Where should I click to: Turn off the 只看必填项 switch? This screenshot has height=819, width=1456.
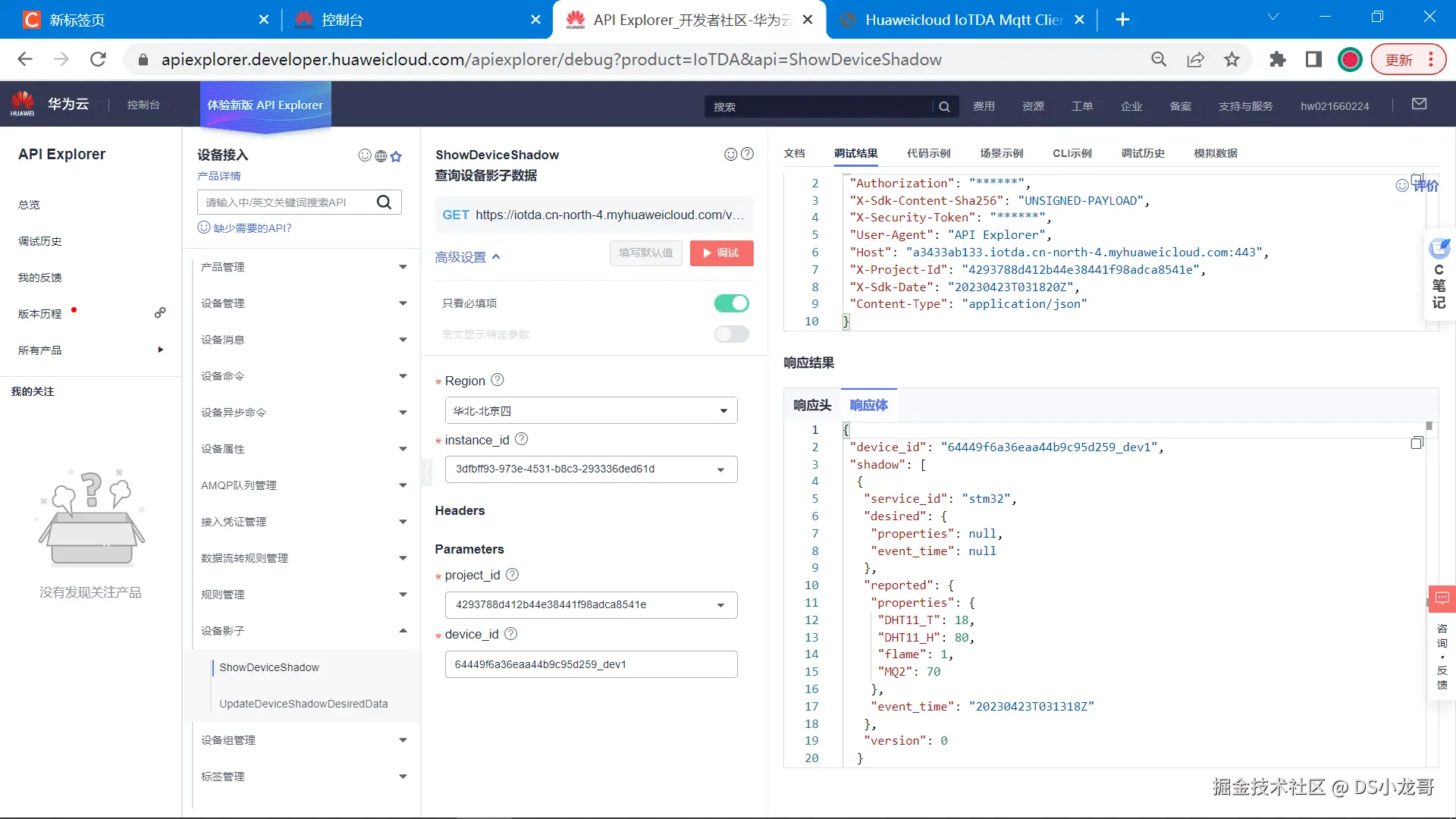[x=731, y=303]
